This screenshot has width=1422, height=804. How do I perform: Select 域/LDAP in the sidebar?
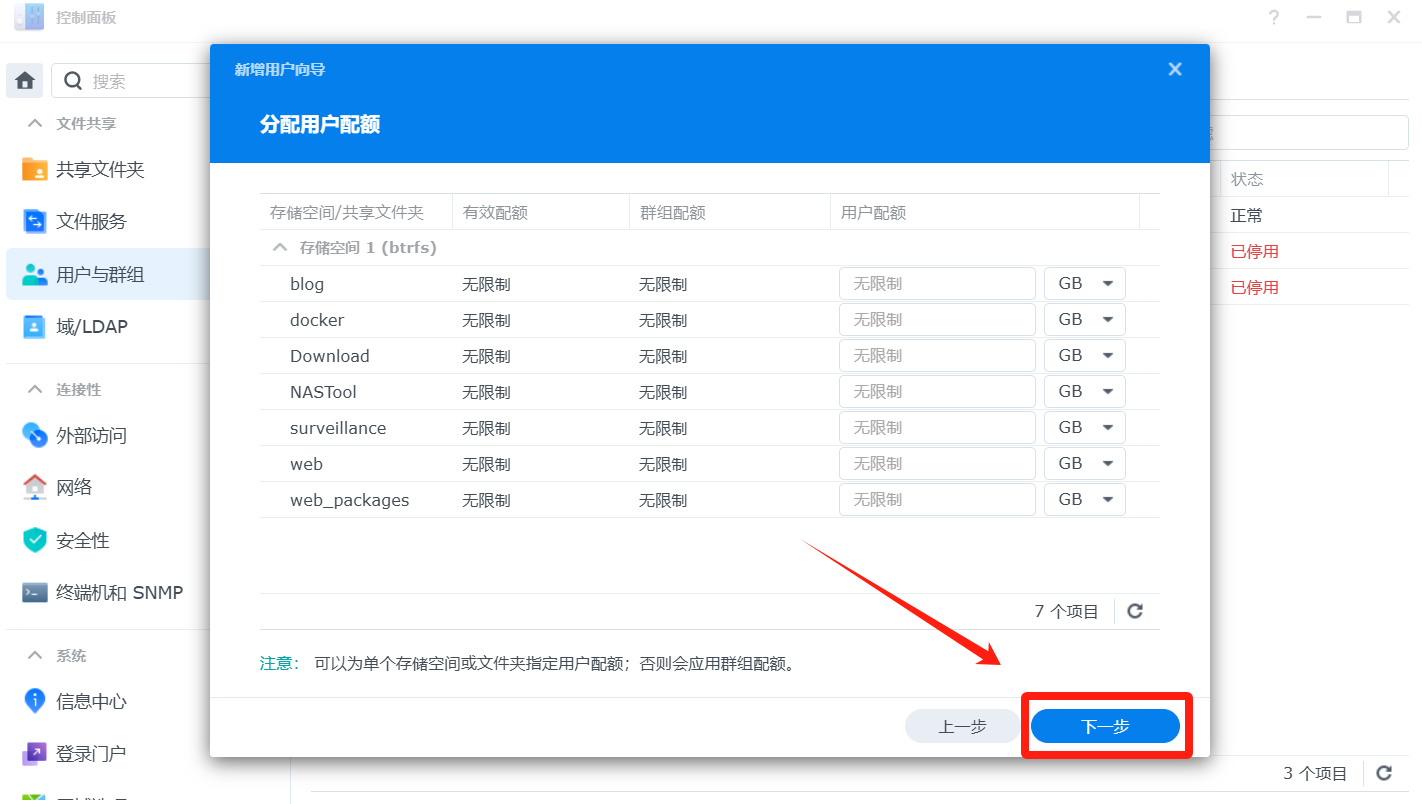pyautogui.click(x=92, y=327)
